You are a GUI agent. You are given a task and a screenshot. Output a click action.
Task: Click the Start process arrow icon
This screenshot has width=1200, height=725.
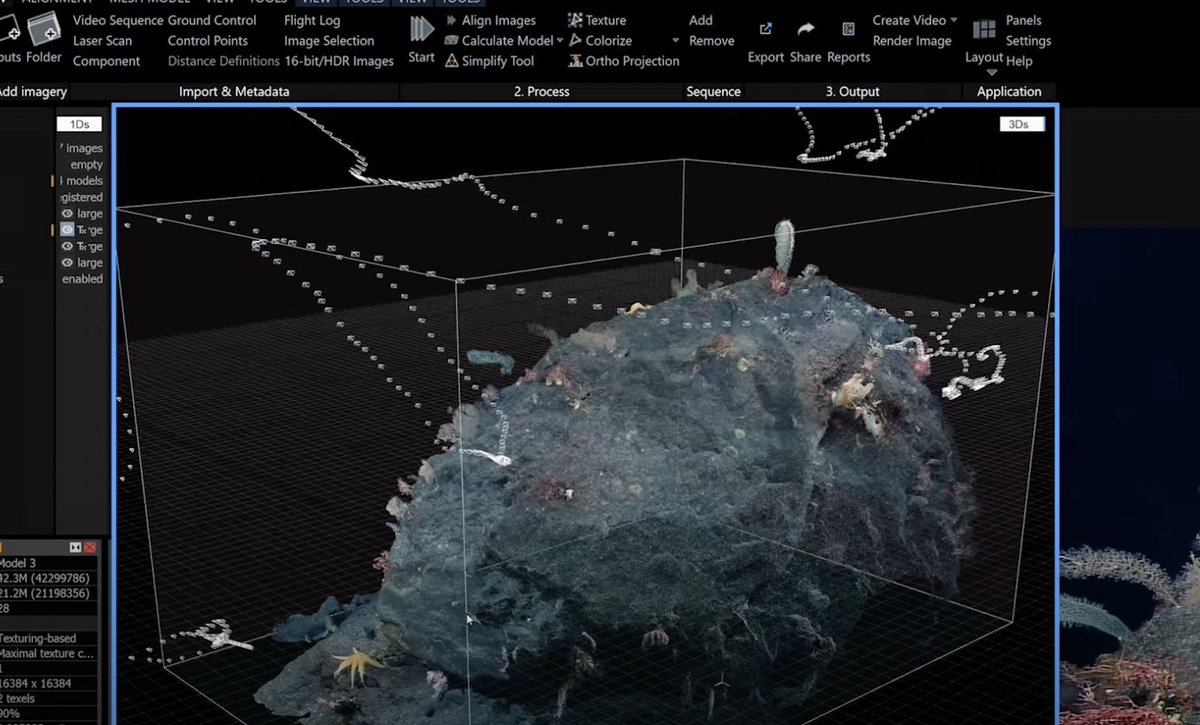421,30
